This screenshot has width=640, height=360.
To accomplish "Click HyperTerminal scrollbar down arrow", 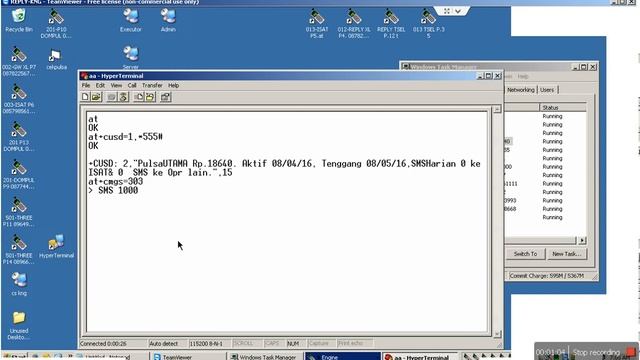I will [497, 334].
